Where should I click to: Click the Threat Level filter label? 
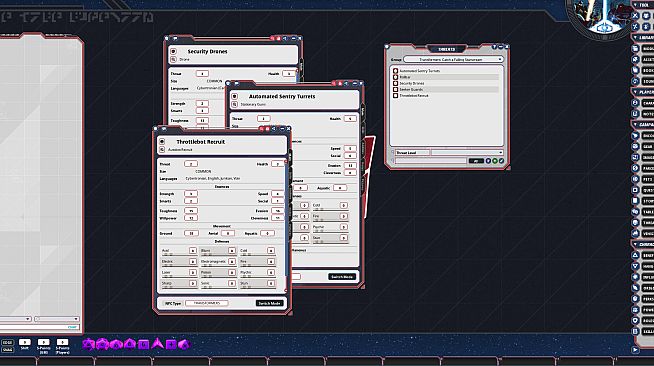(412, 153)
